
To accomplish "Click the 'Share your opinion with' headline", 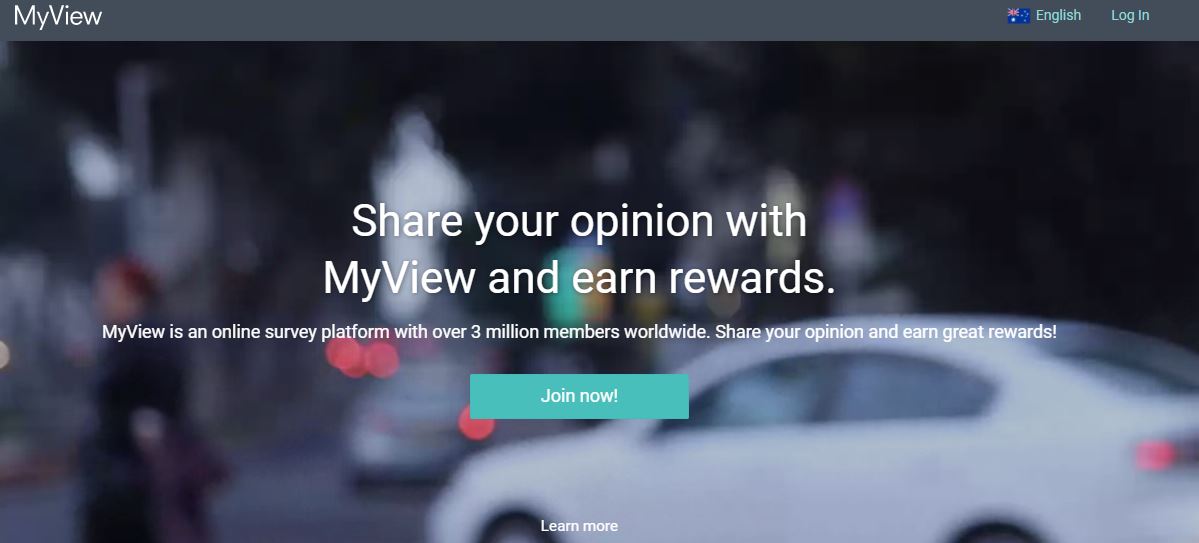I will click(579, 220).
